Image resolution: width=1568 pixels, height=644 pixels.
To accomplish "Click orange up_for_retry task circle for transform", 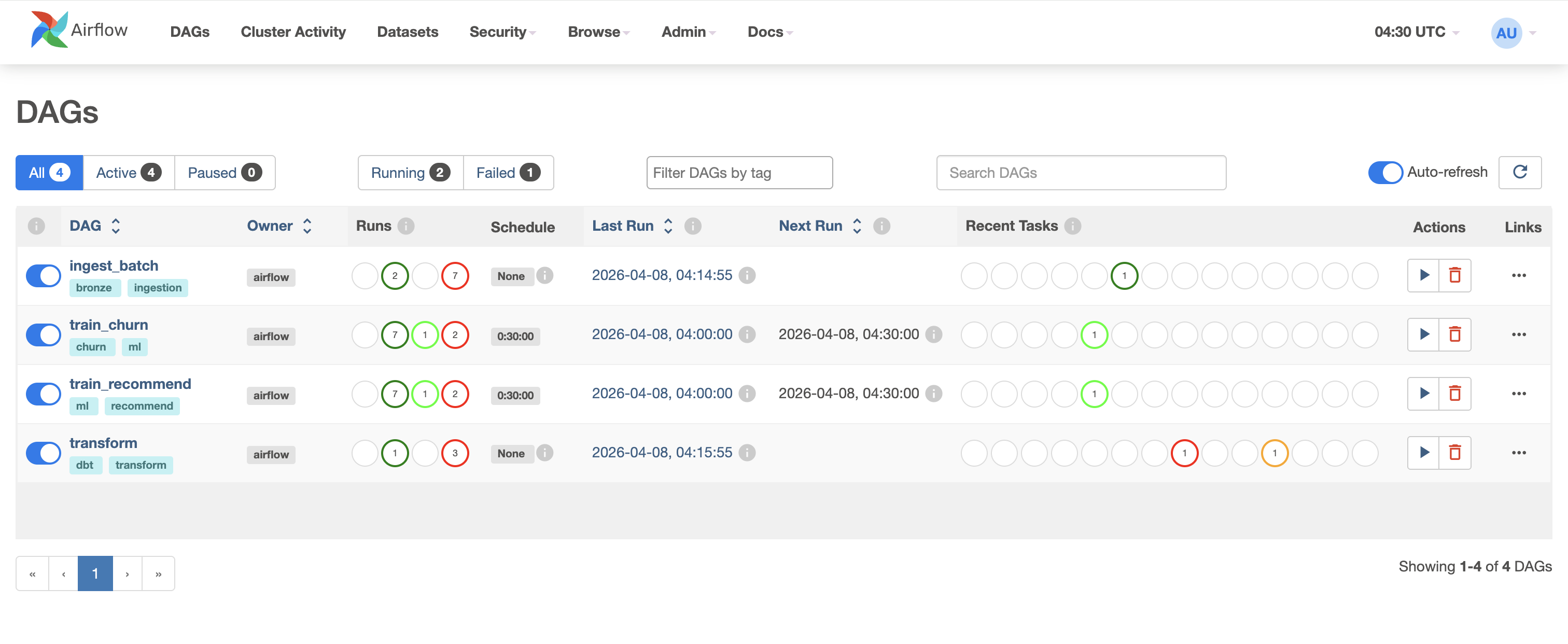I will click(1274, 453).
